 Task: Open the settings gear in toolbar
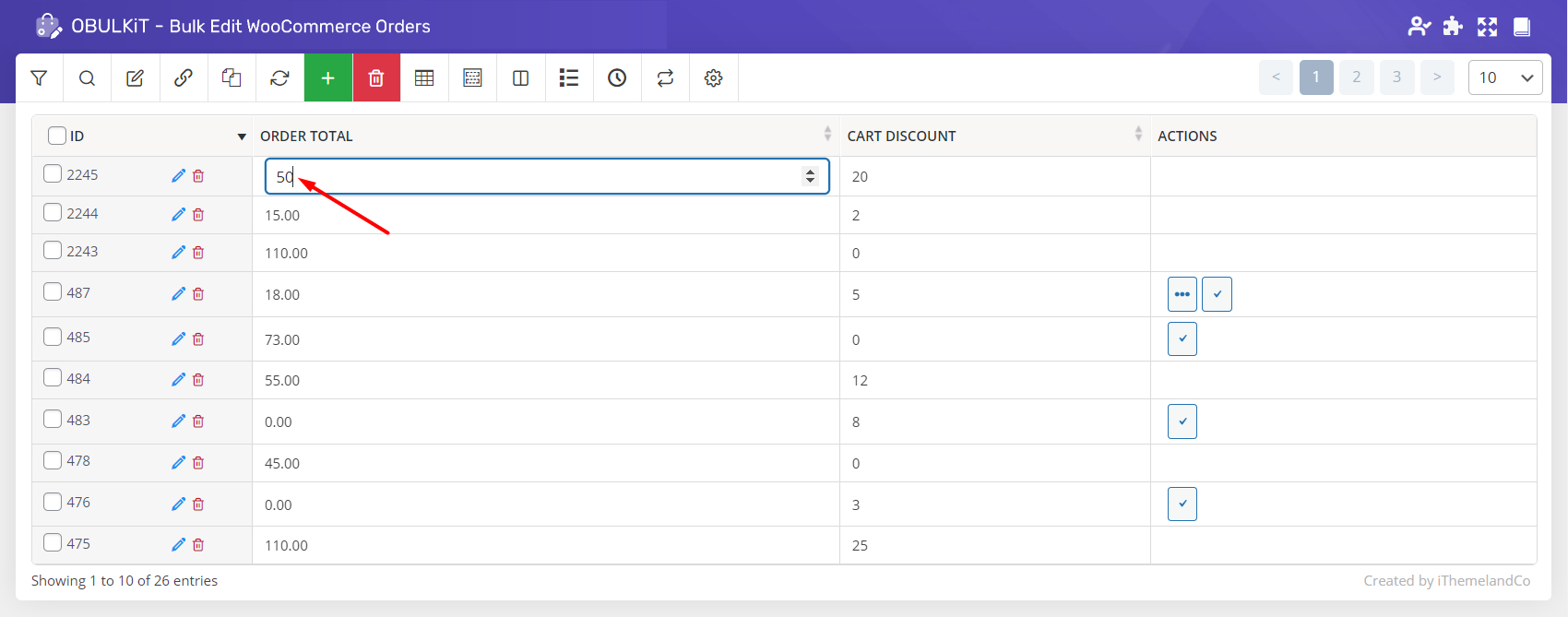tap(713, 78)
